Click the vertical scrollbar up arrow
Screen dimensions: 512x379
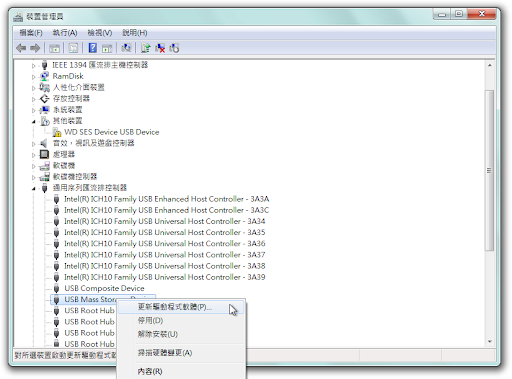click(490, 66)
